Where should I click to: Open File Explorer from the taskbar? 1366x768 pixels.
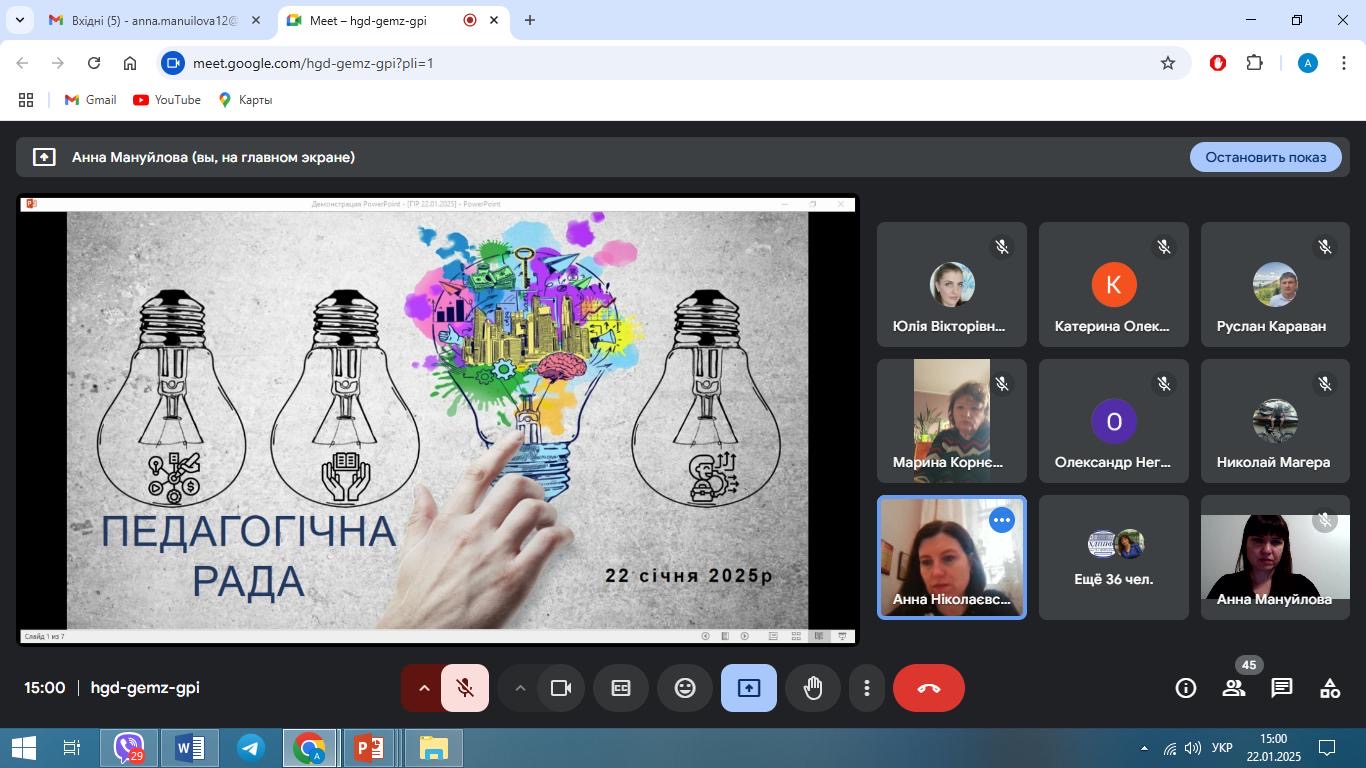[x=433, y=748]
